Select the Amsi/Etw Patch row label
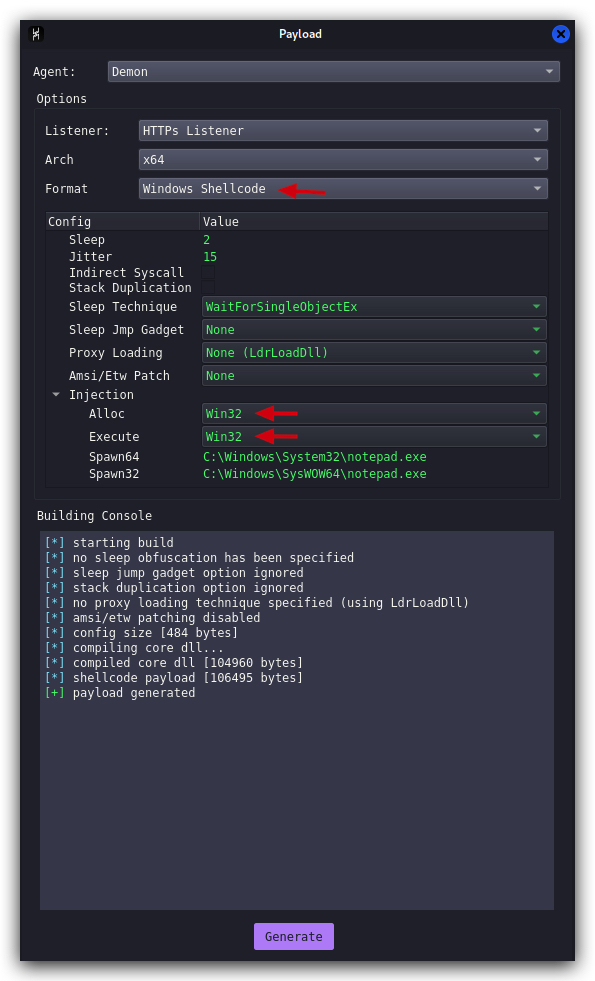 click(120, 375)
